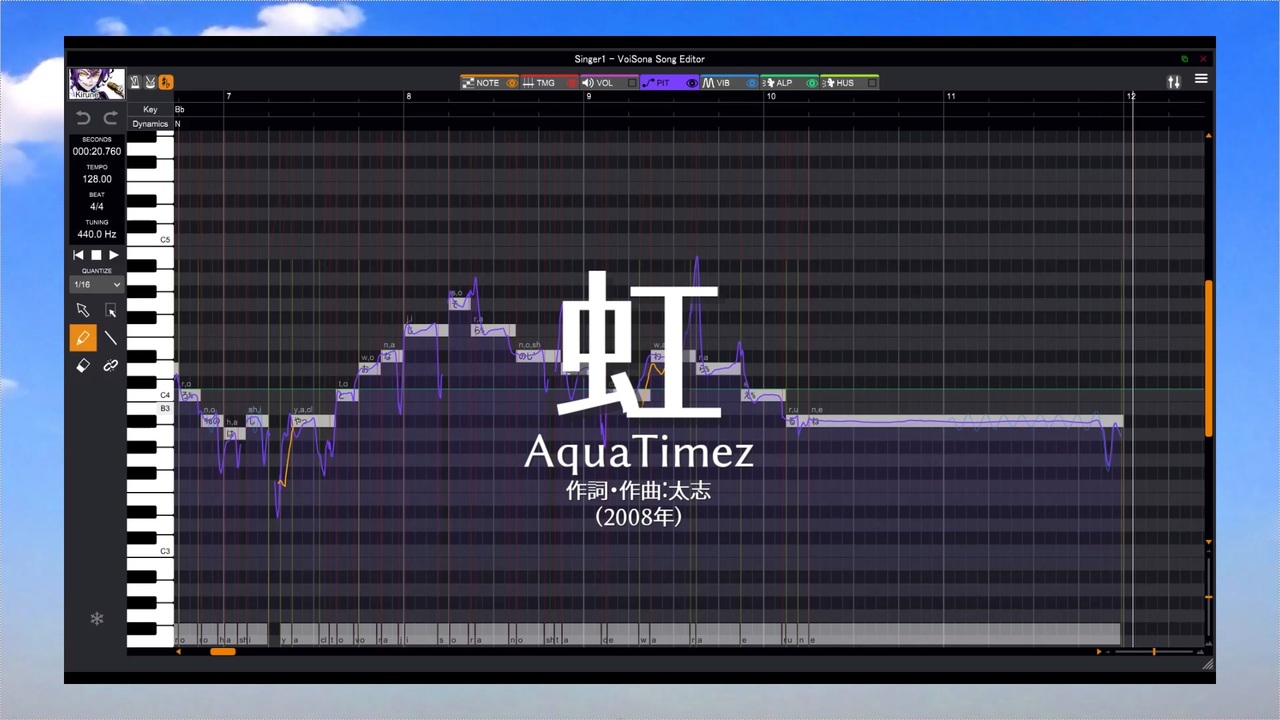Open the hamburger main menu
The height and width of the screenshot is (720, 1280).
[1201, 79]
